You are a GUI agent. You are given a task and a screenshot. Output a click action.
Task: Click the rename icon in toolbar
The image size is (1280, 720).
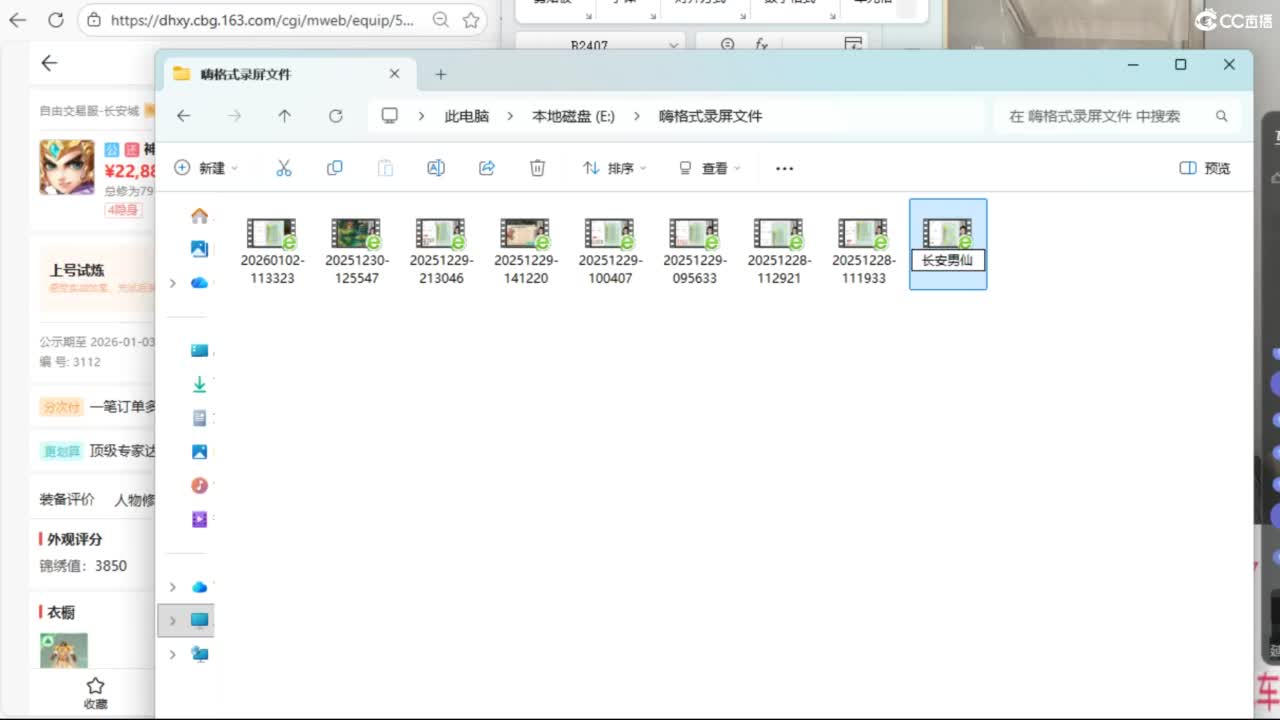(436, 168)
